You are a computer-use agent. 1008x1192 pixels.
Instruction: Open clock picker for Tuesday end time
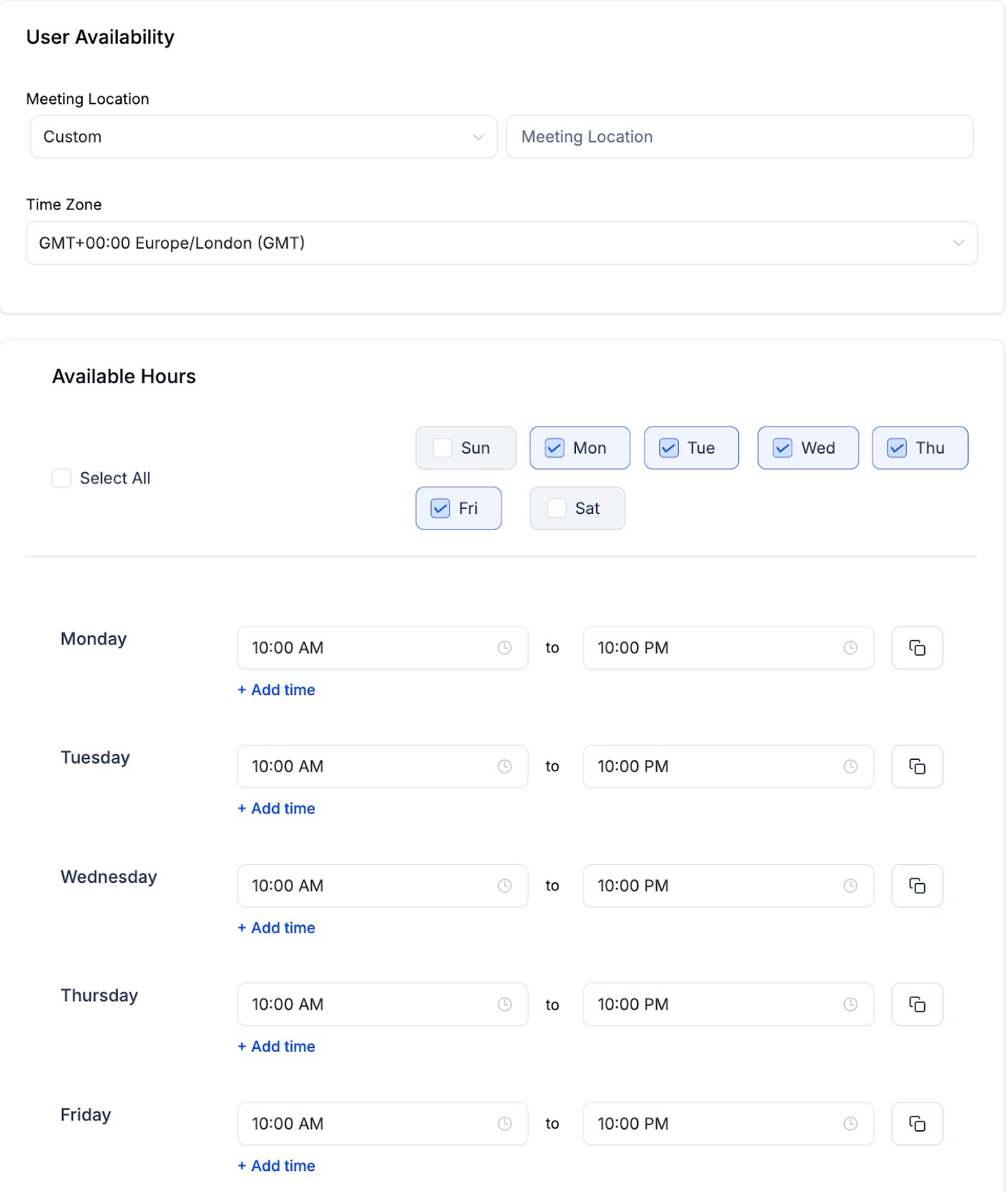coord(850,767)
